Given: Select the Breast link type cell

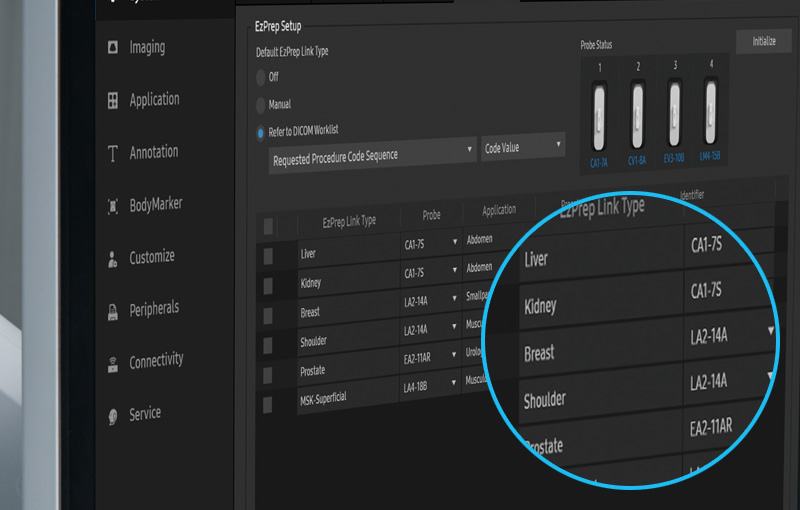Looking at the screenshot, I should (x=349, y=308).
